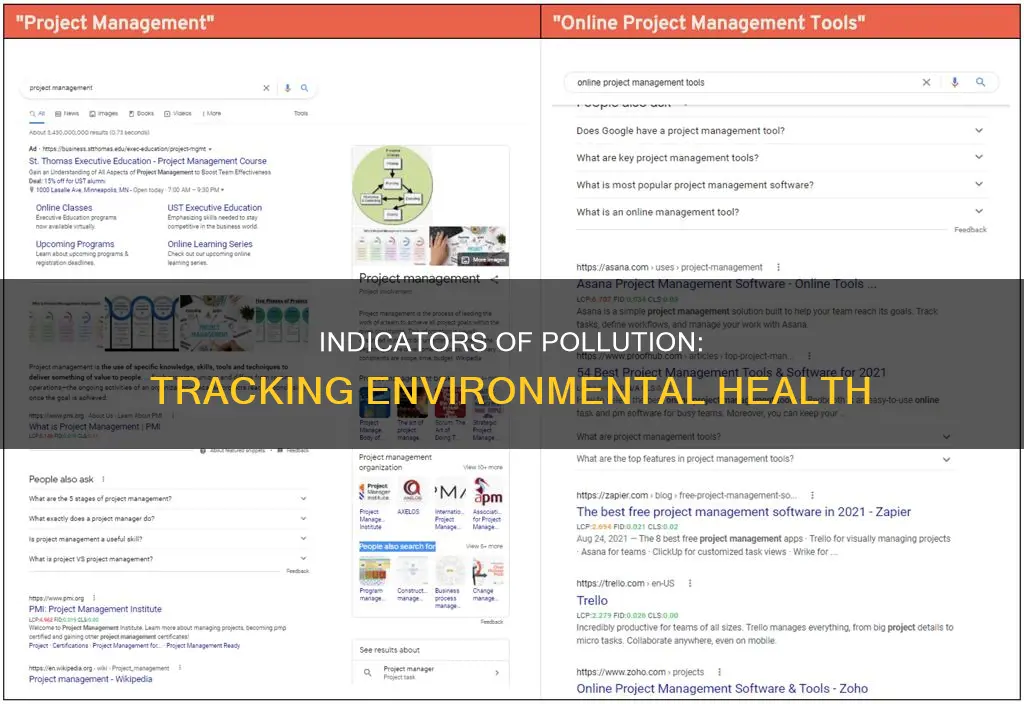Screen dimensions: 1024x704
Task: Open 'The best free project management software' Zapier link
Action: [743, 512]
